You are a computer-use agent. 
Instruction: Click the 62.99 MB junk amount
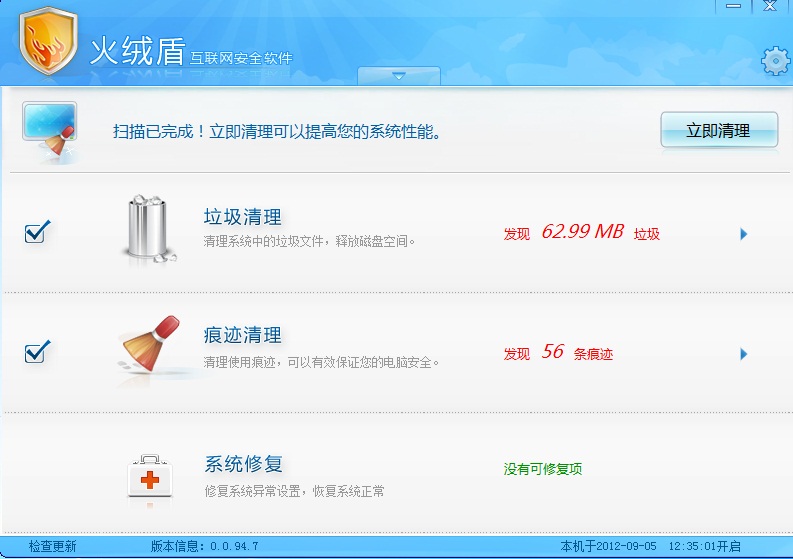click(x=583, y=232)
